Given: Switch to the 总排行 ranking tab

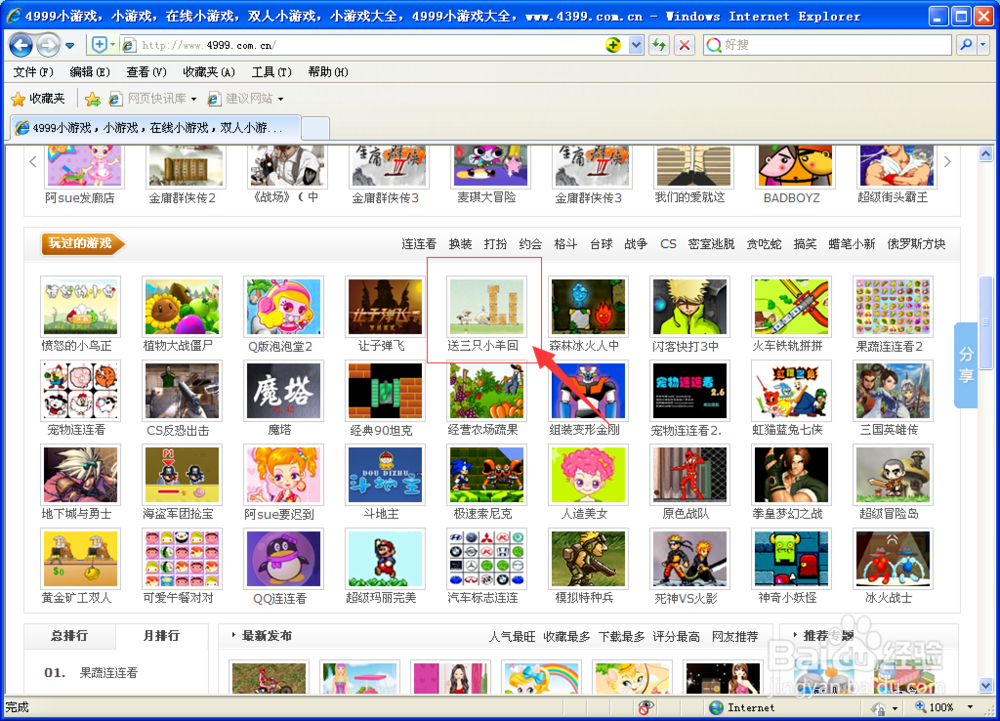Looking at the screenshot, I should pyautogui.click(x=70, y=636).
